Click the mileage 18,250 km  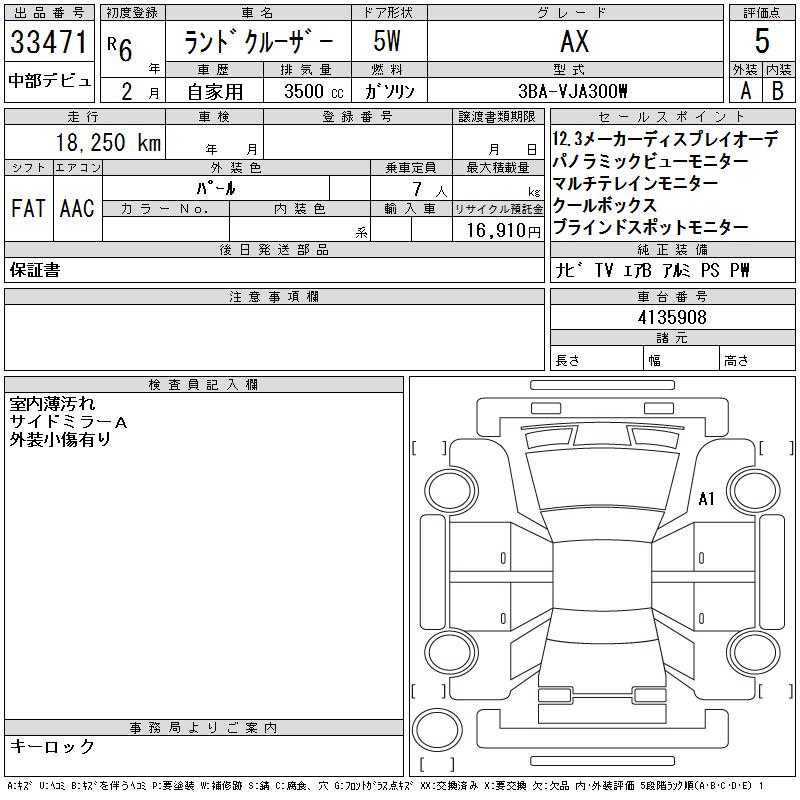(x=108, y=142)
